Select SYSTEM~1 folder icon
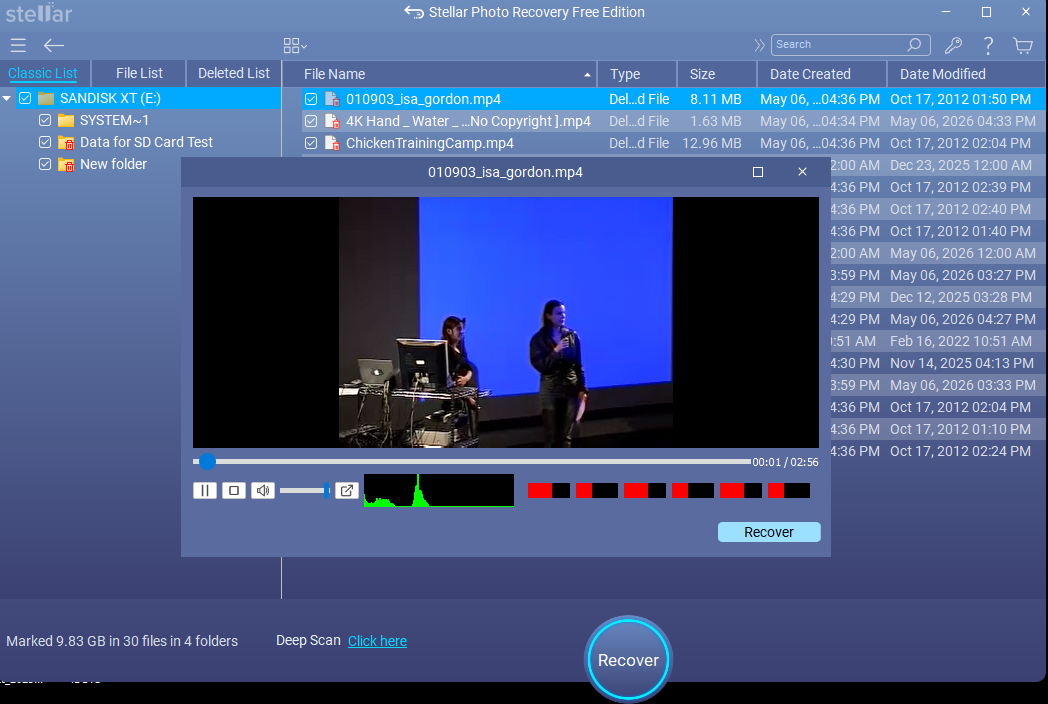Screen dimensions: 1048x704 click(x=66, y=120)
